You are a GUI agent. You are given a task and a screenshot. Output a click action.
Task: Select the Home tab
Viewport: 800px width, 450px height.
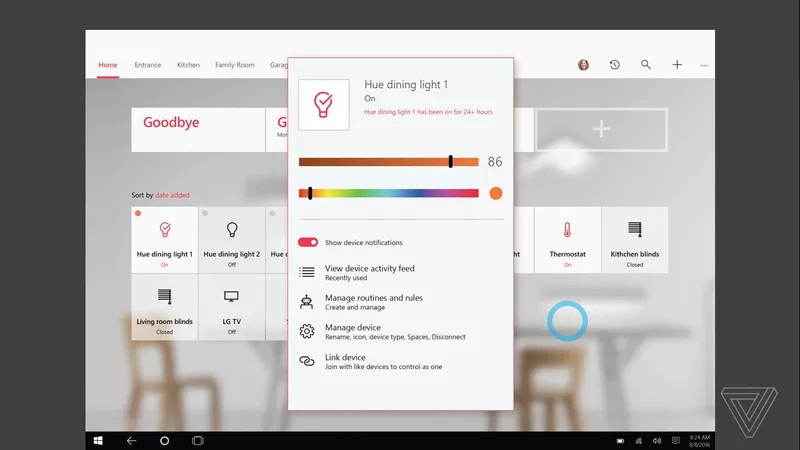click(x=108, y=65)
